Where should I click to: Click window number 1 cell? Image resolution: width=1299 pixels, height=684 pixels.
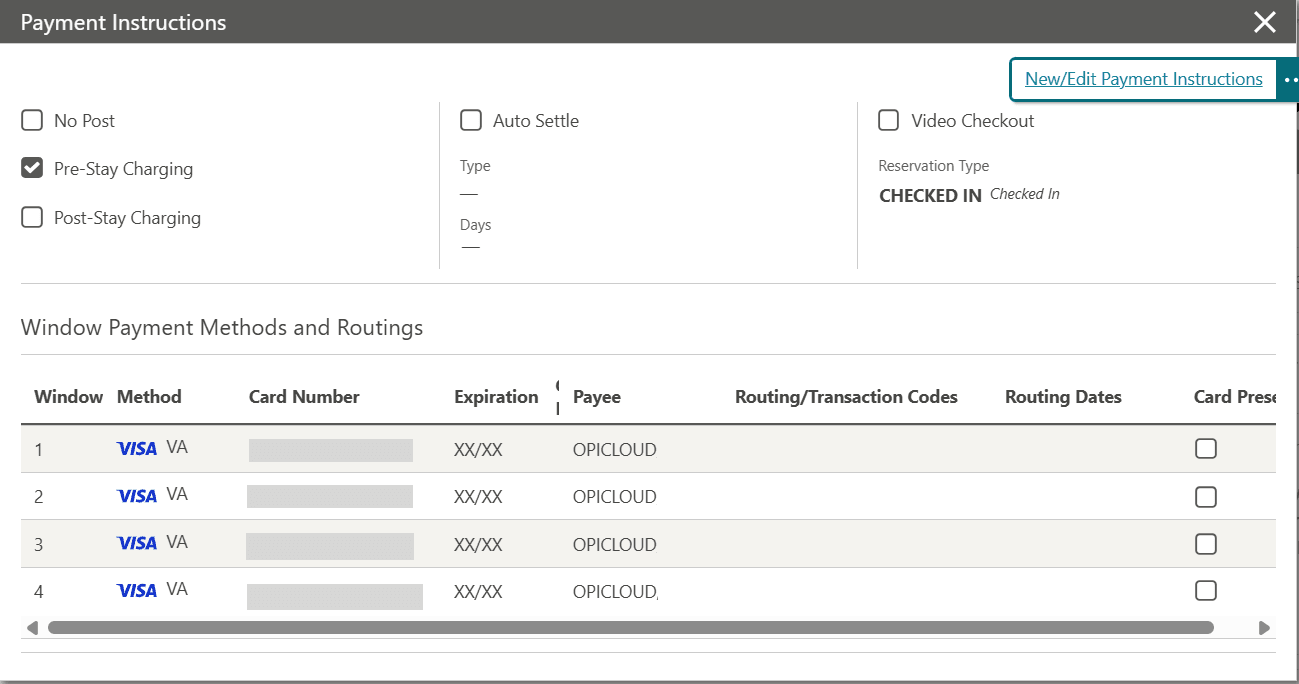coord(39,450)
